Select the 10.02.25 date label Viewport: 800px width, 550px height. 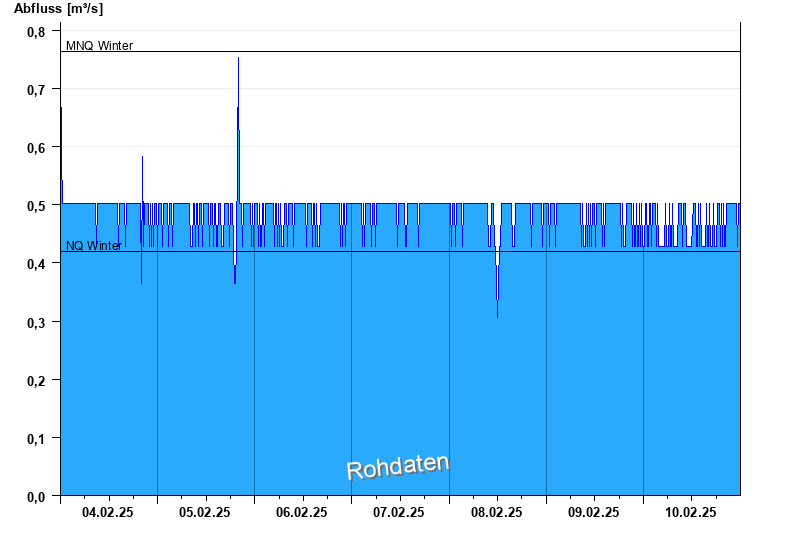[x=691, y=512]
